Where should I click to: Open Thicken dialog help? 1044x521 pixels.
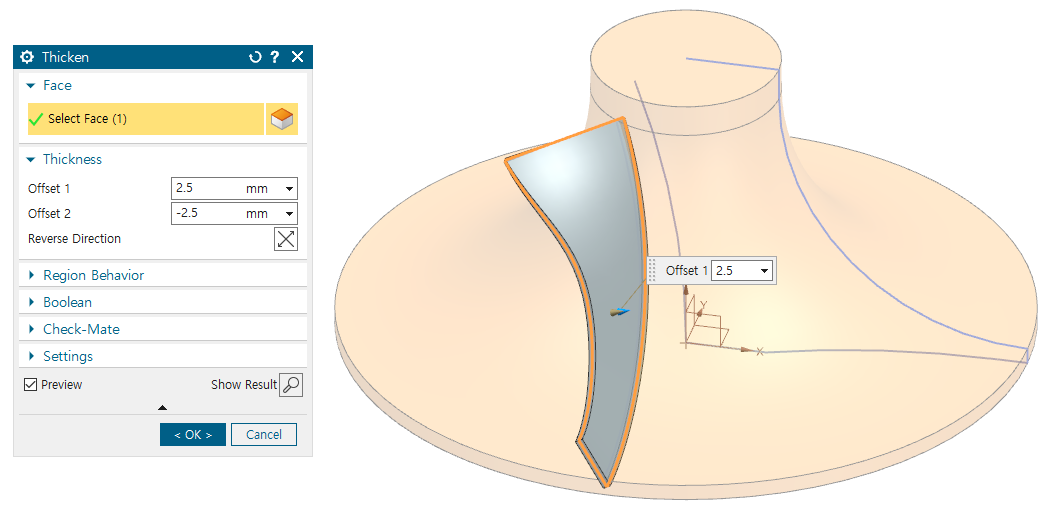[275, 57]
